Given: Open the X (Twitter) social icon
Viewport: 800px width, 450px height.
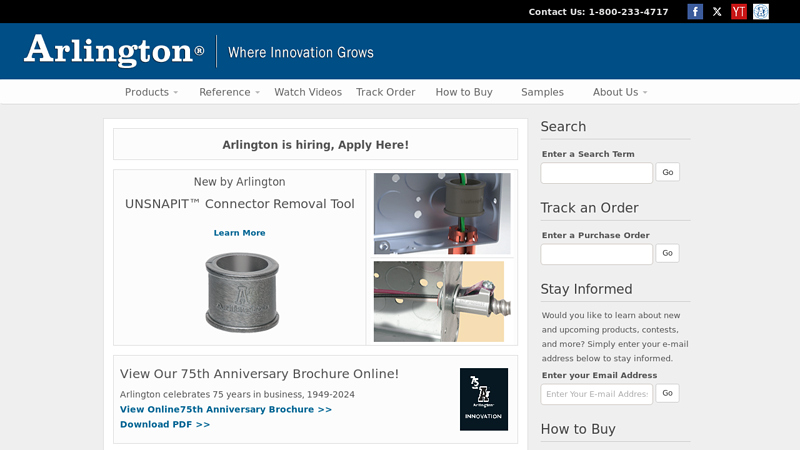Looking at the screenshot, I should (x=717, y=11).
